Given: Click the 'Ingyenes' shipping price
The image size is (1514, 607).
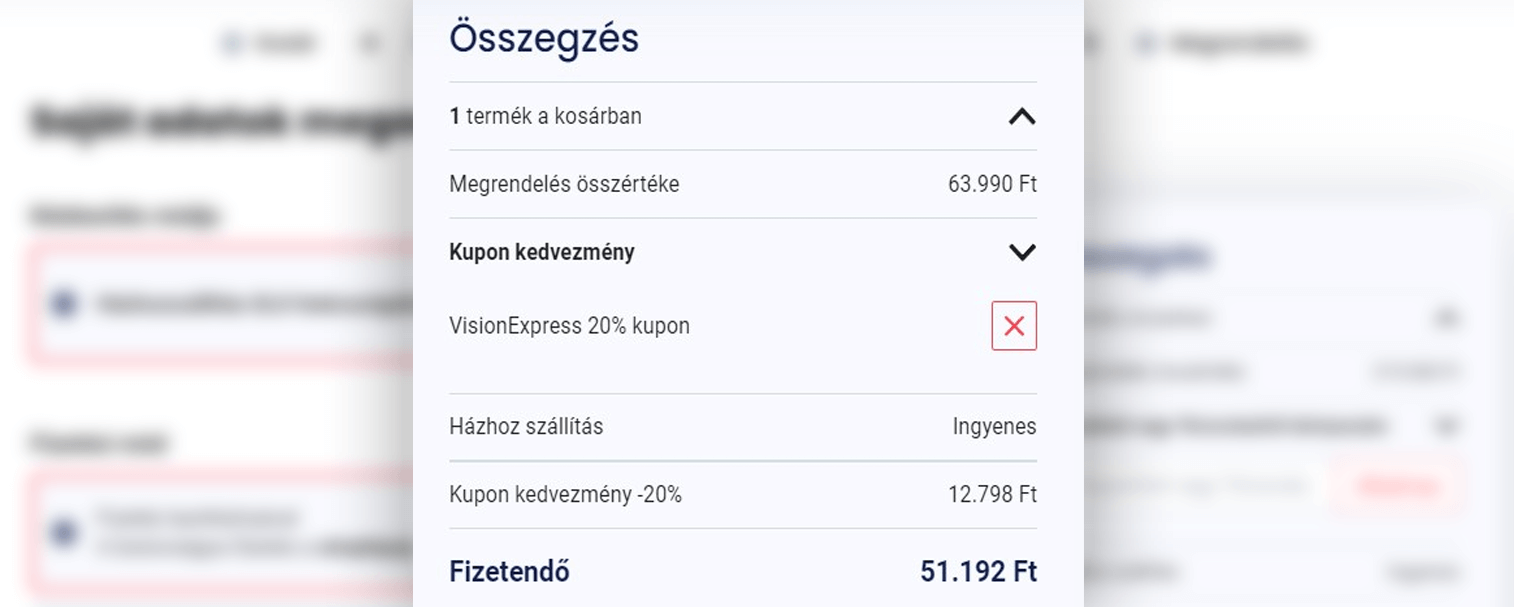Looking at the screenshot, I should (x=994, y=426).
